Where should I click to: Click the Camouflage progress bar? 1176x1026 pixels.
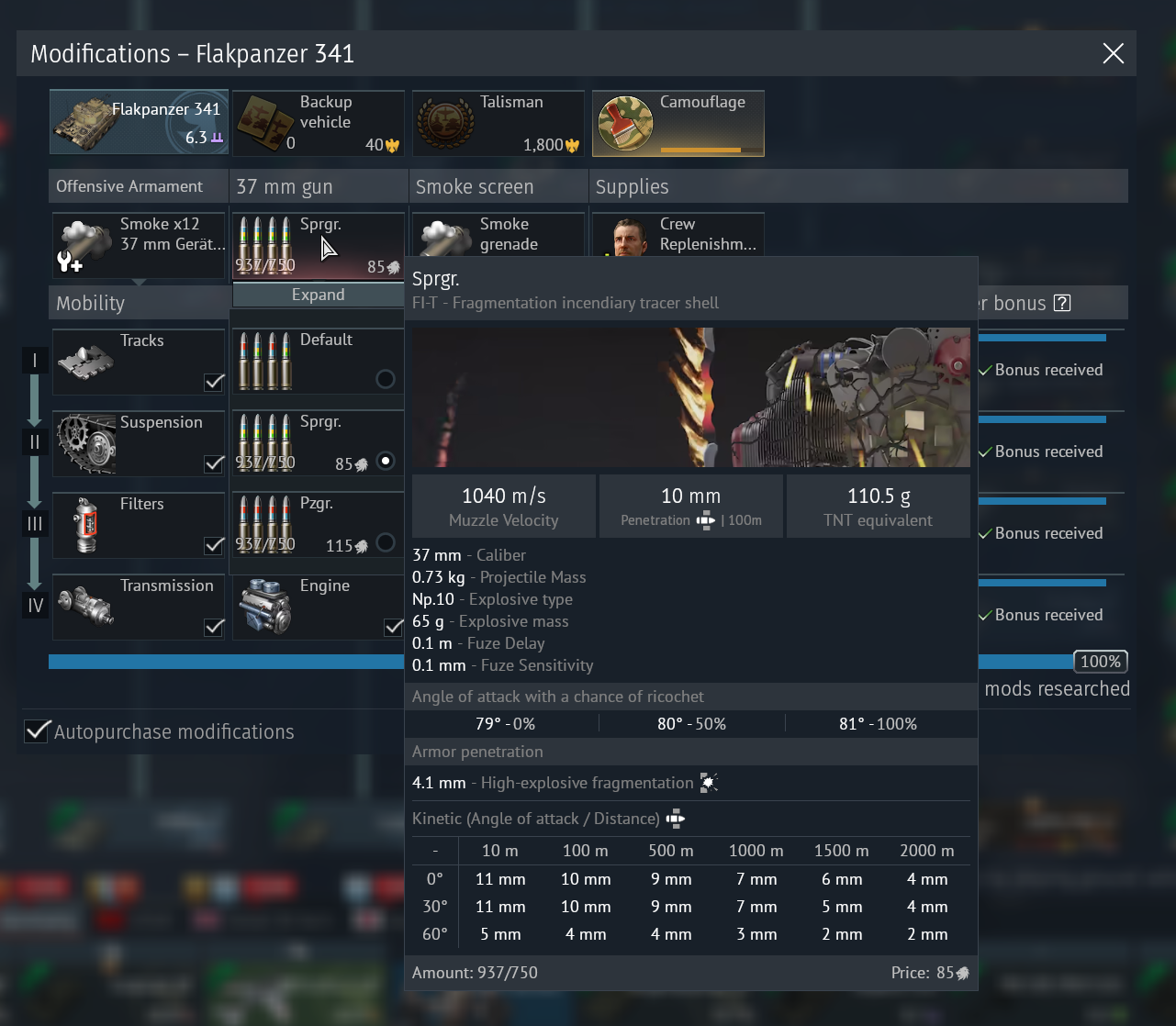(x=710, y=150)
